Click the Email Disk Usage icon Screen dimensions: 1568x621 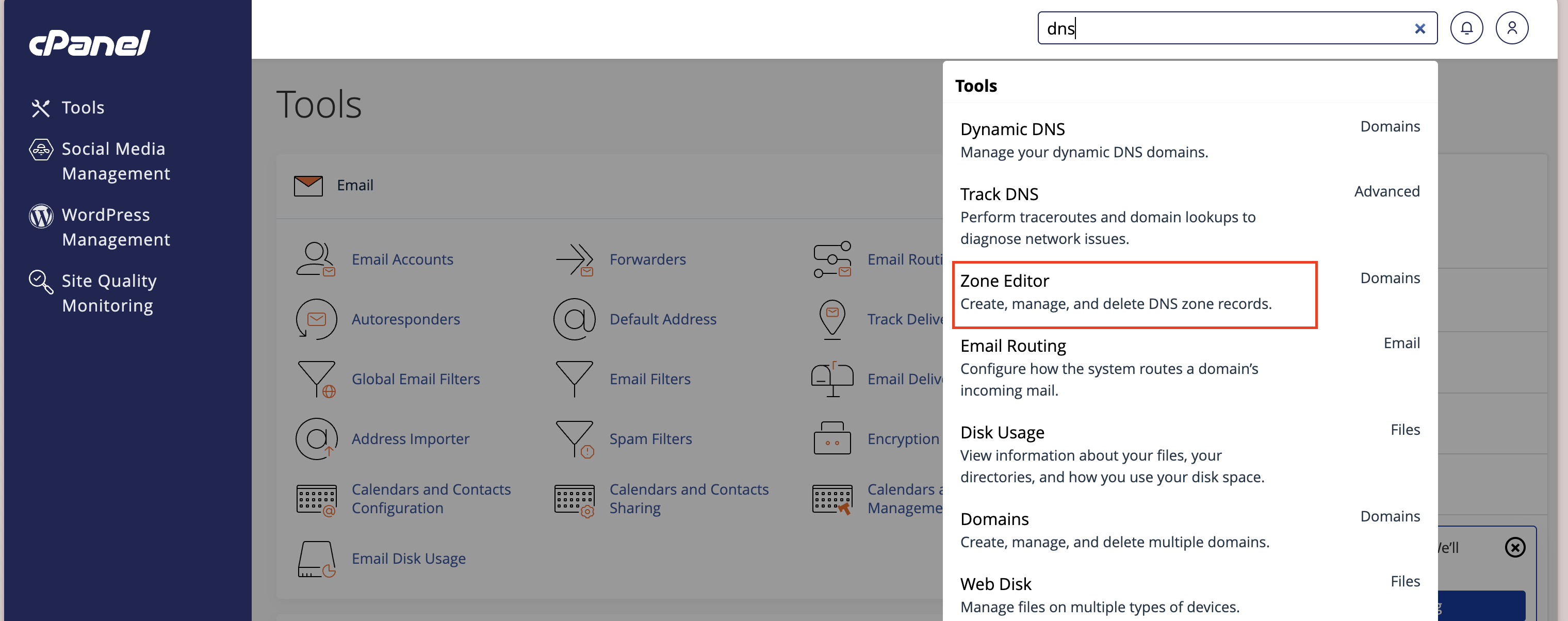coord(316,558)
